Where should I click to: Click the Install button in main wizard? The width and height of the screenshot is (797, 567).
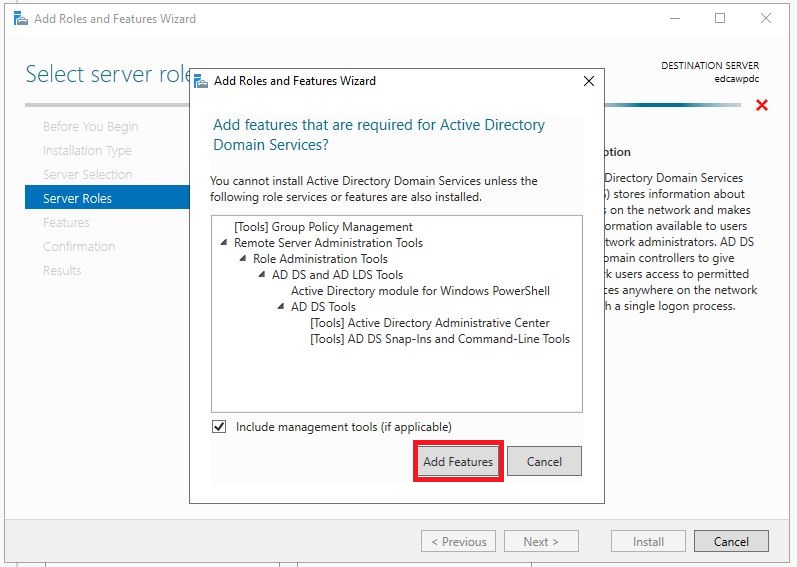pyautogui.click(x=648, y=542)
